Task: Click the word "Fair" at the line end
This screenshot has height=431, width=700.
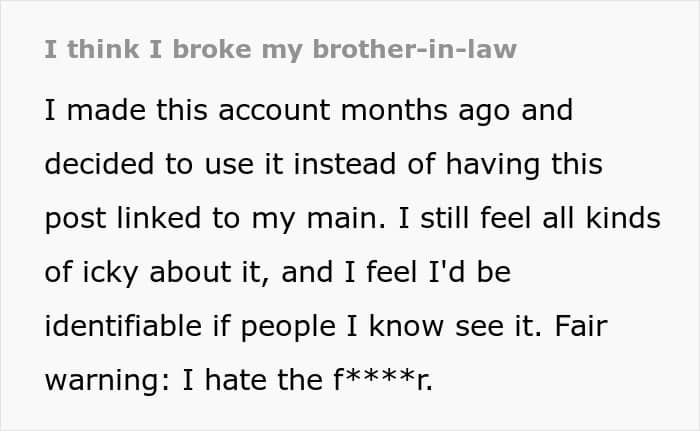Action: 580,326
